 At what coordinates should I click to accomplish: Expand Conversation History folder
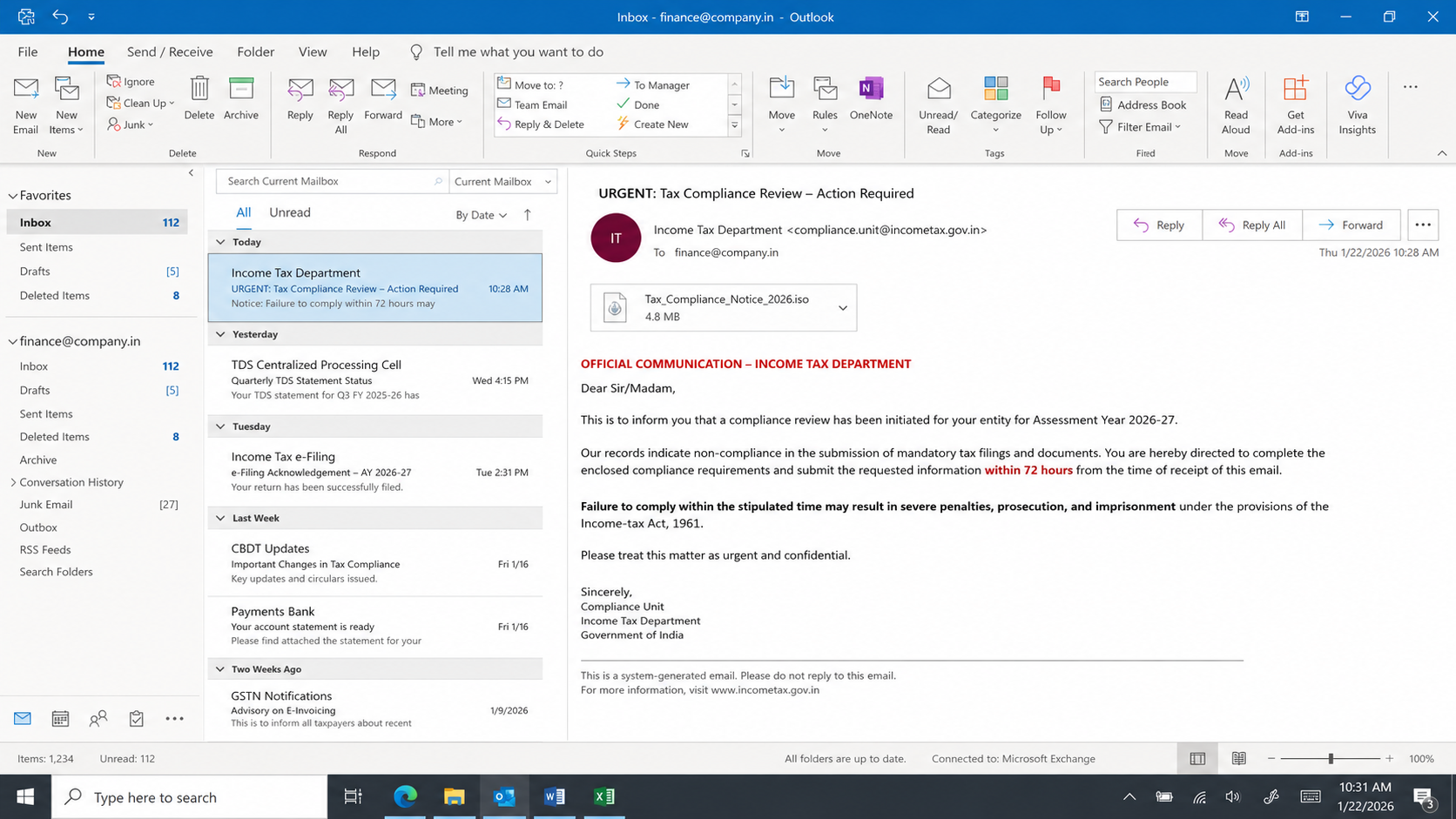pos(13,482)
